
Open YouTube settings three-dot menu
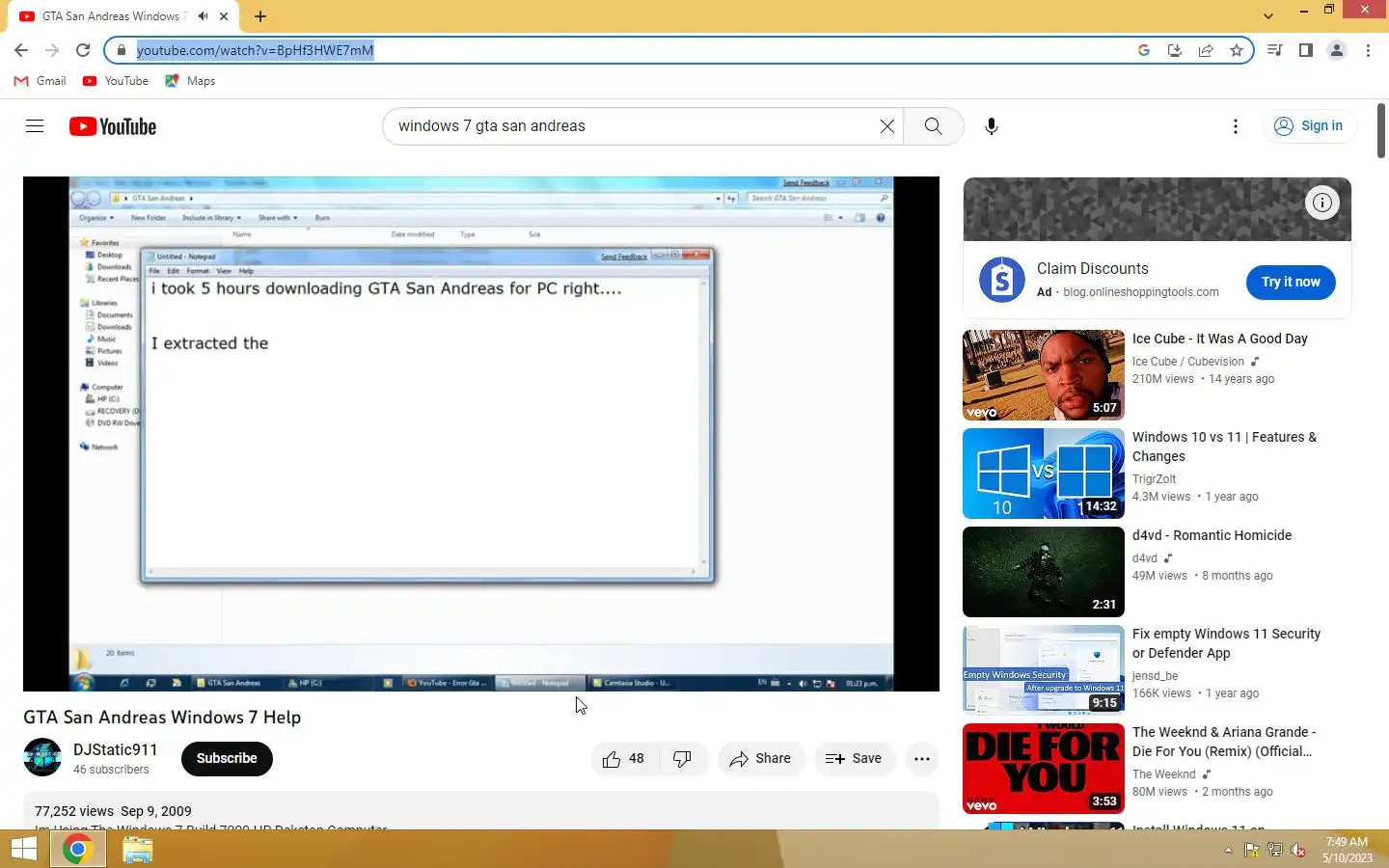coord(1236,126)
